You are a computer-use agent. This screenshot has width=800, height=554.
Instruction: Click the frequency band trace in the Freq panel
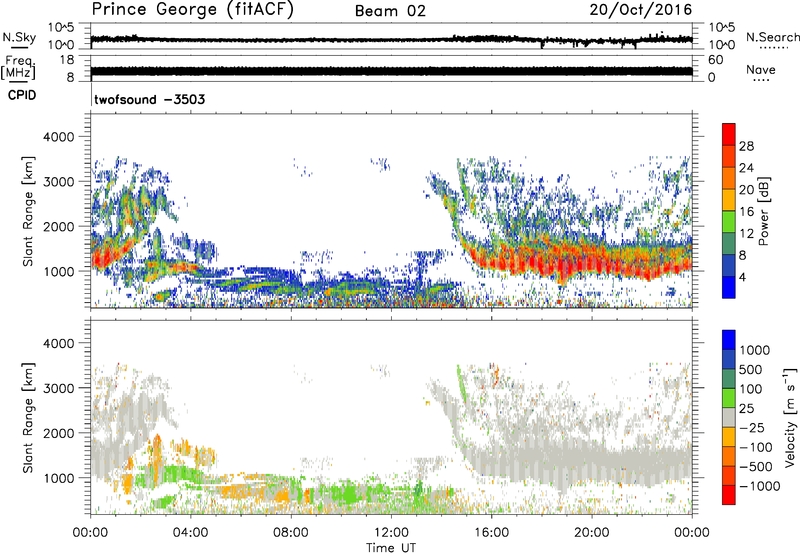tap(391, 71)
